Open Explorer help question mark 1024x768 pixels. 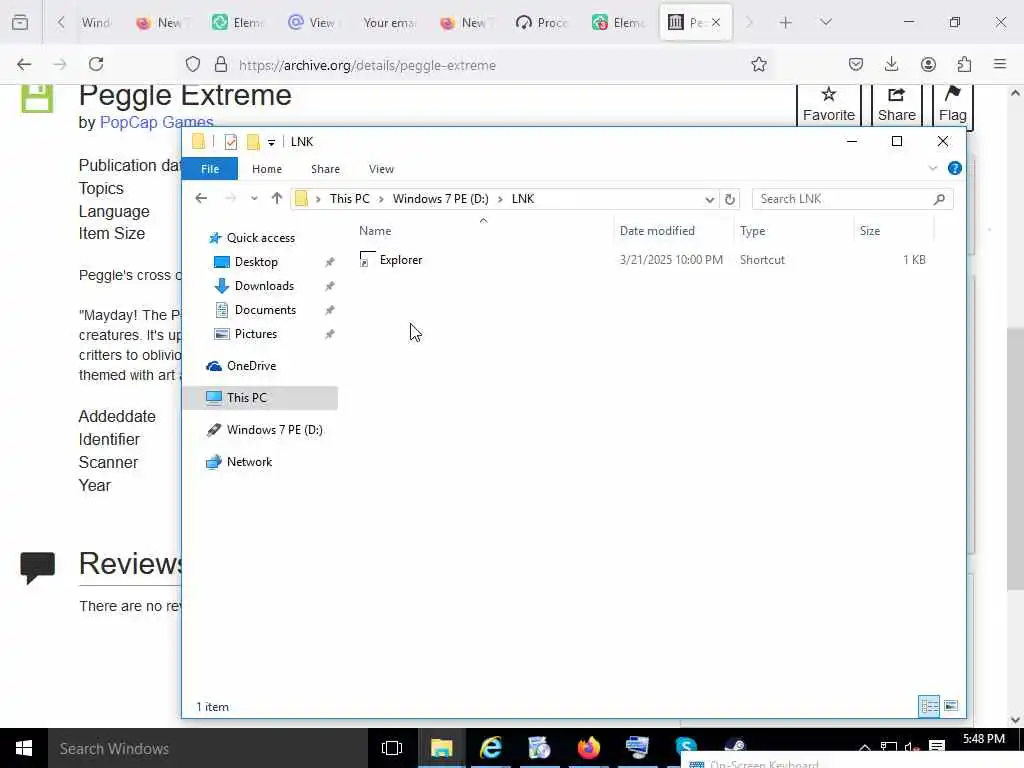coord(954,168)
